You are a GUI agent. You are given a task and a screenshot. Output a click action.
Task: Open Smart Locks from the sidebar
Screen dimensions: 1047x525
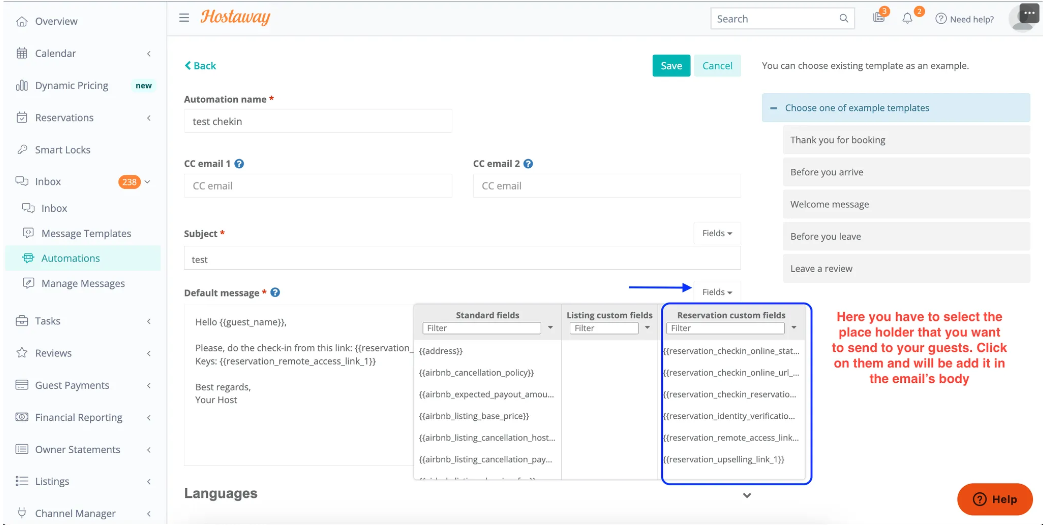click(63, 150)
